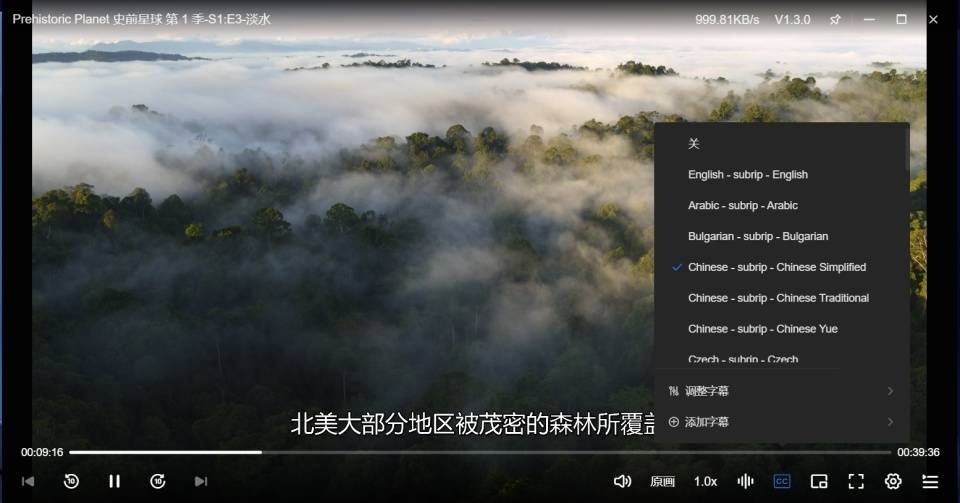Turn subtitles off with 关
Screen dimensions: 960x503
point(694,144)
